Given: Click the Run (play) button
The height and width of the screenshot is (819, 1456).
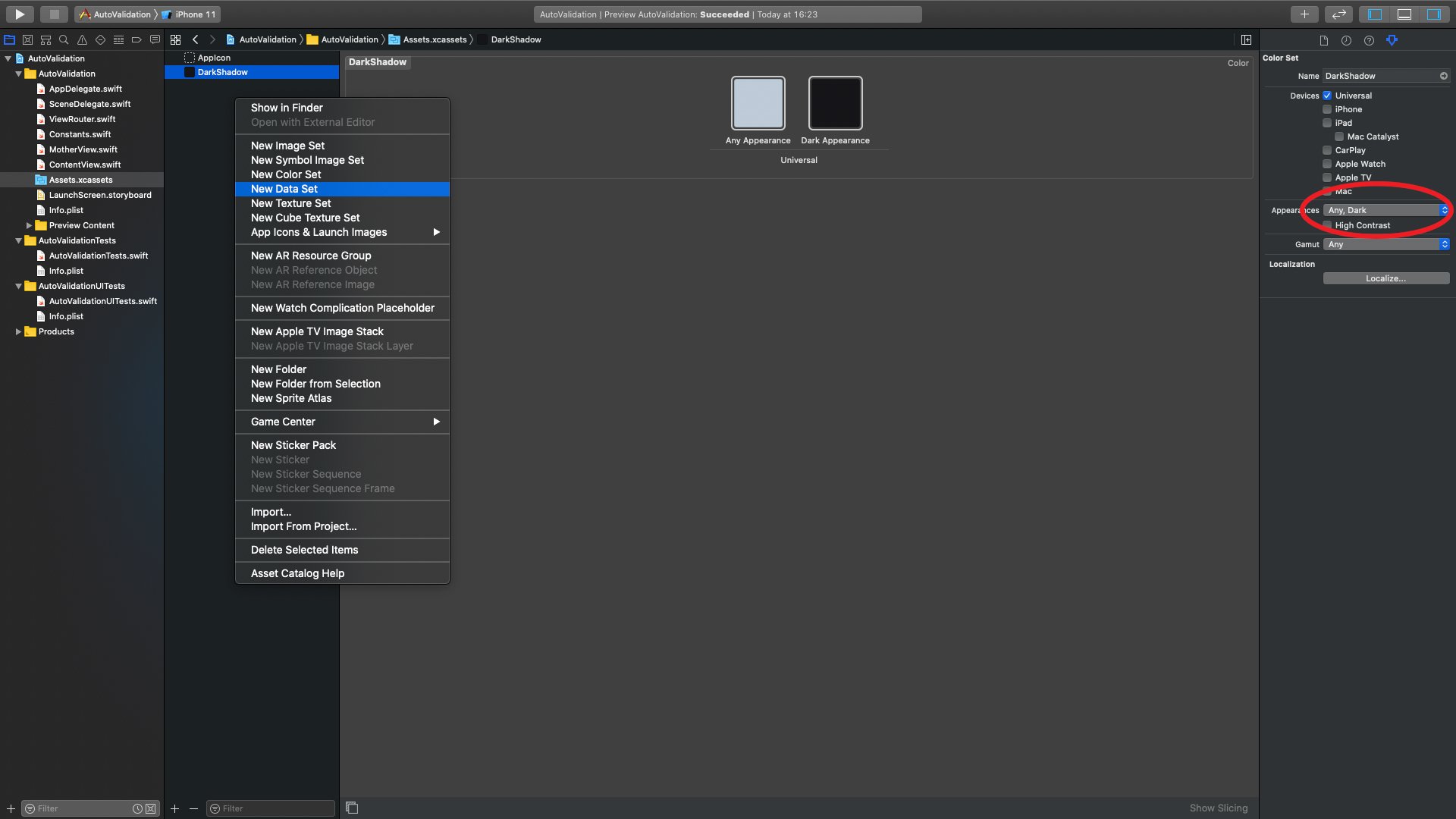Looking at the screenshot, I should click(20, 14).
